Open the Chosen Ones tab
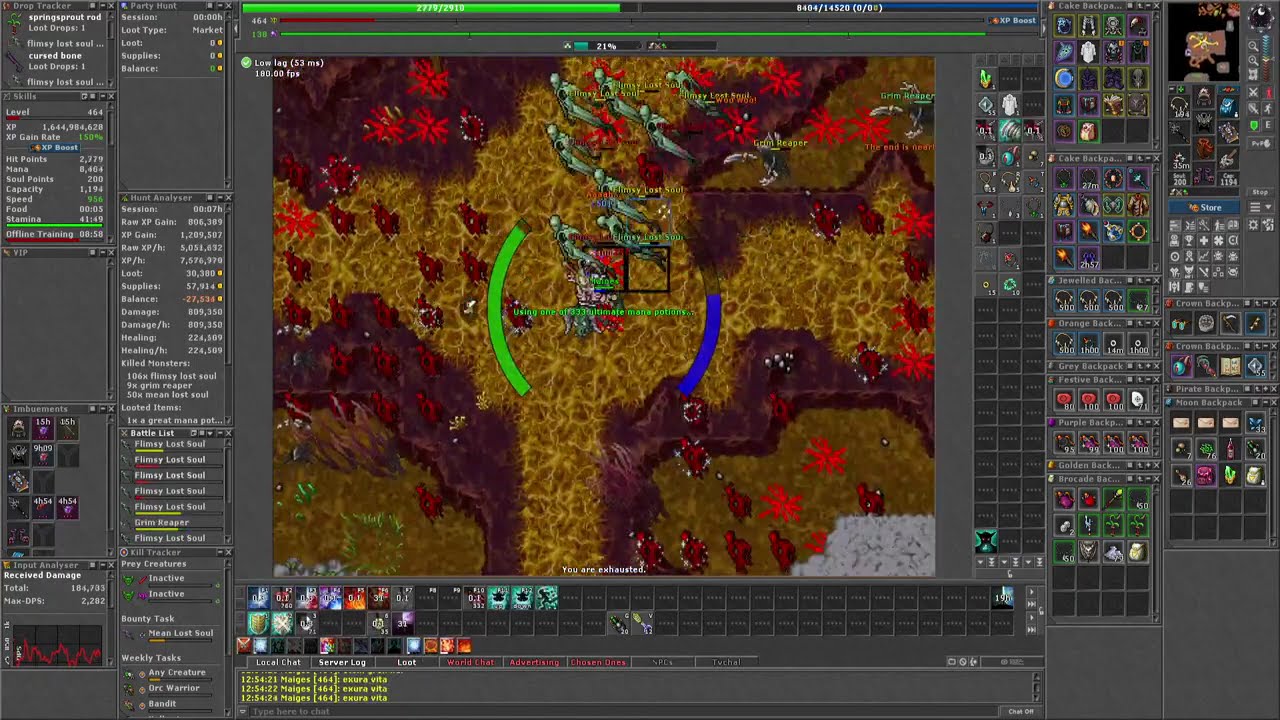This screenshot has height=720, width=1280. (598, 662)
